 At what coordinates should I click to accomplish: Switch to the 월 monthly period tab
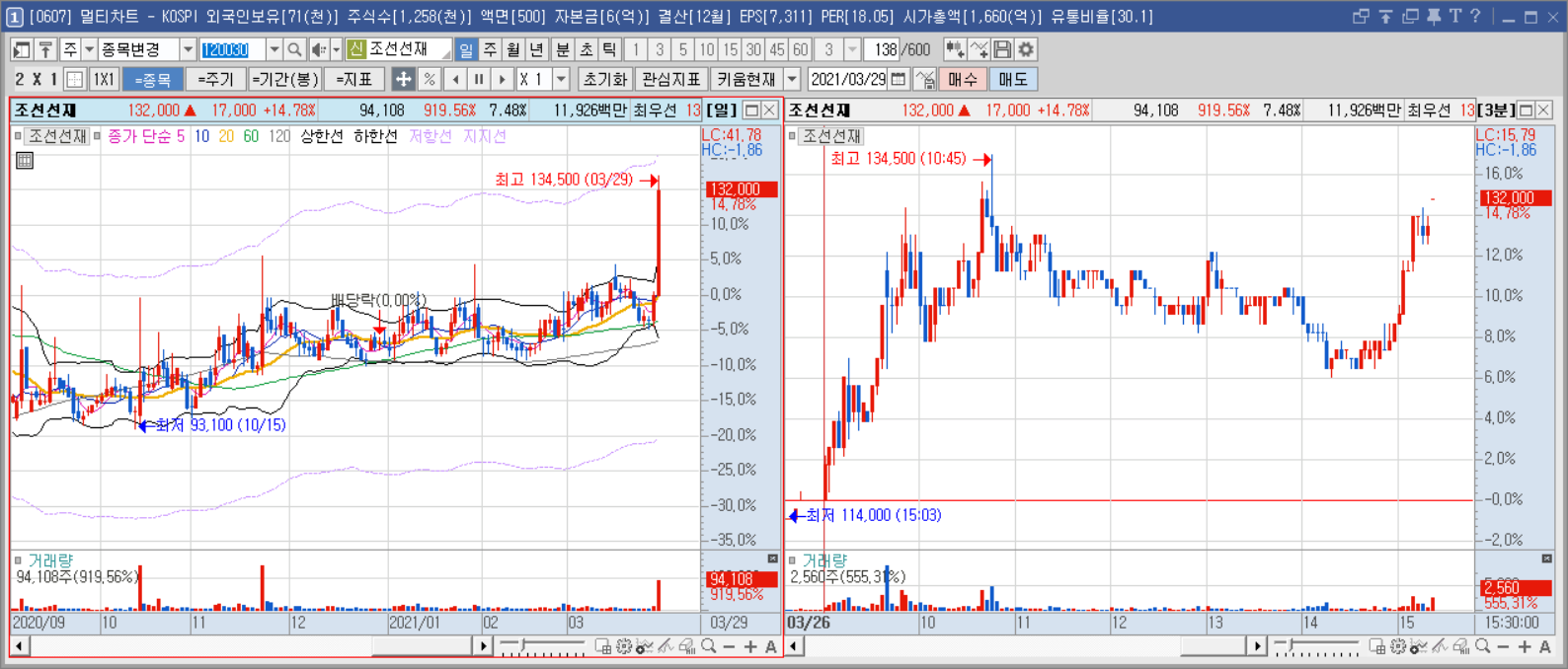click(x=513, y=49)
